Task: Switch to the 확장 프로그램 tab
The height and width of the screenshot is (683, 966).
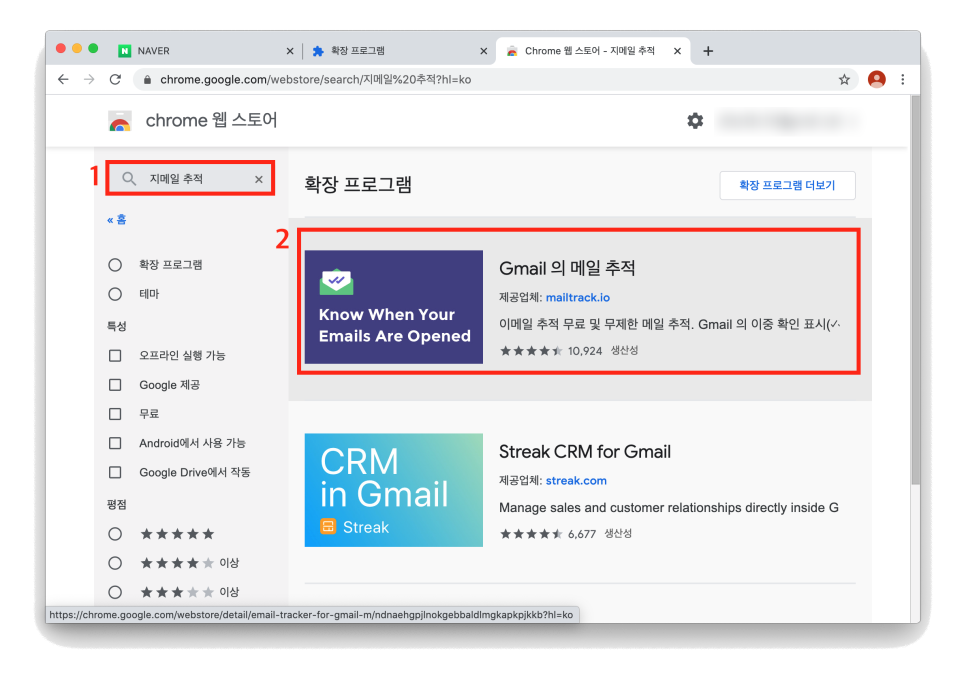Action: coord(397,51)
